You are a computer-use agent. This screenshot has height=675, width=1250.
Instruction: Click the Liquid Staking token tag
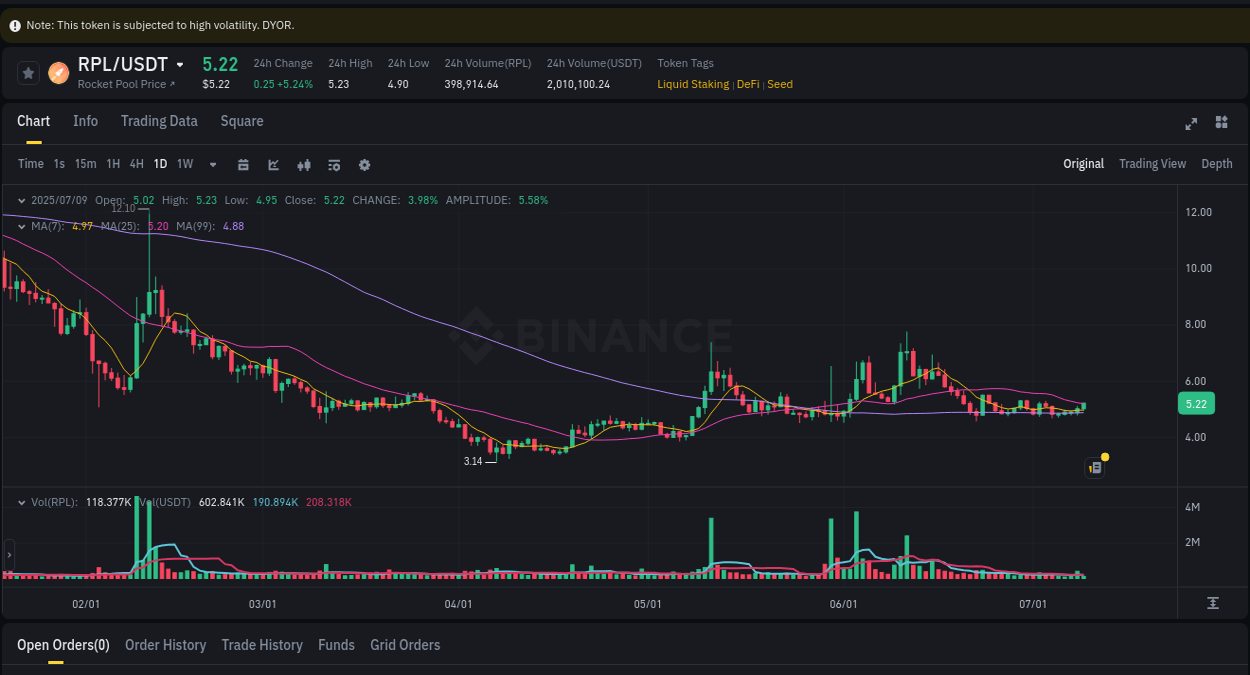pos(693,84)
